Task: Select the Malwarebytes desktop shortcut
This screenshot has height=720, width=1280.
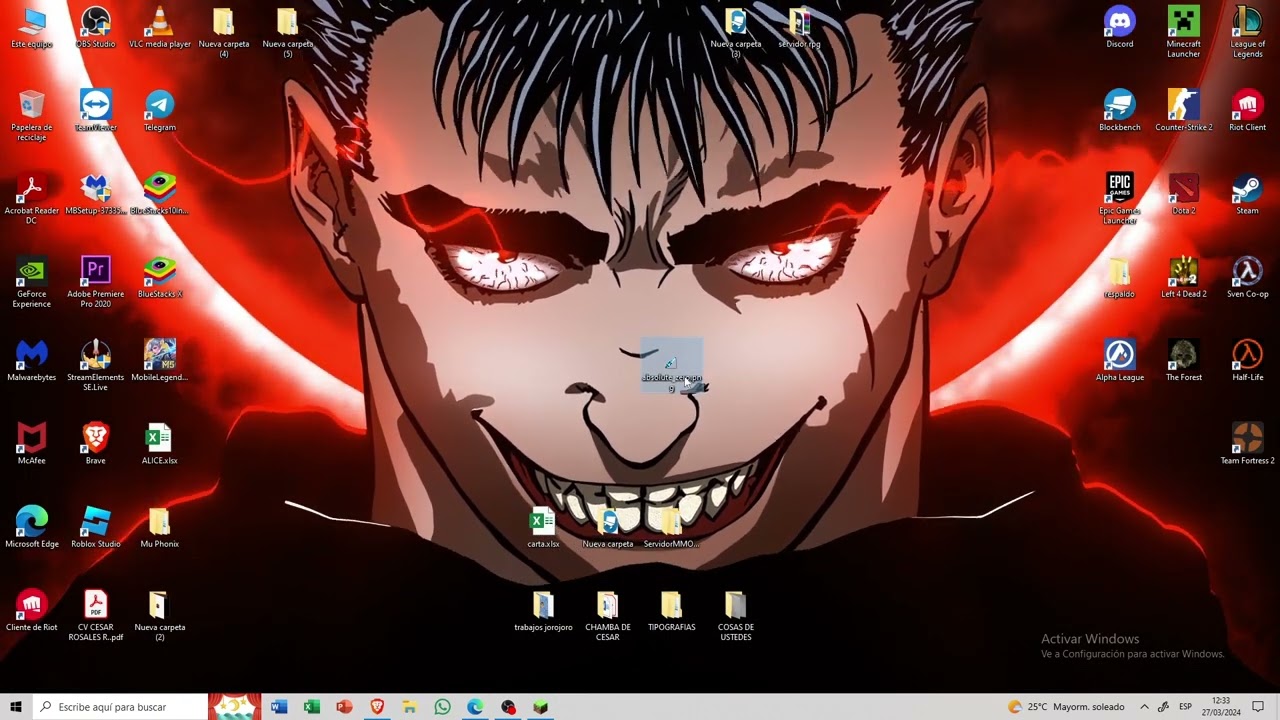Action: point(32,361)
